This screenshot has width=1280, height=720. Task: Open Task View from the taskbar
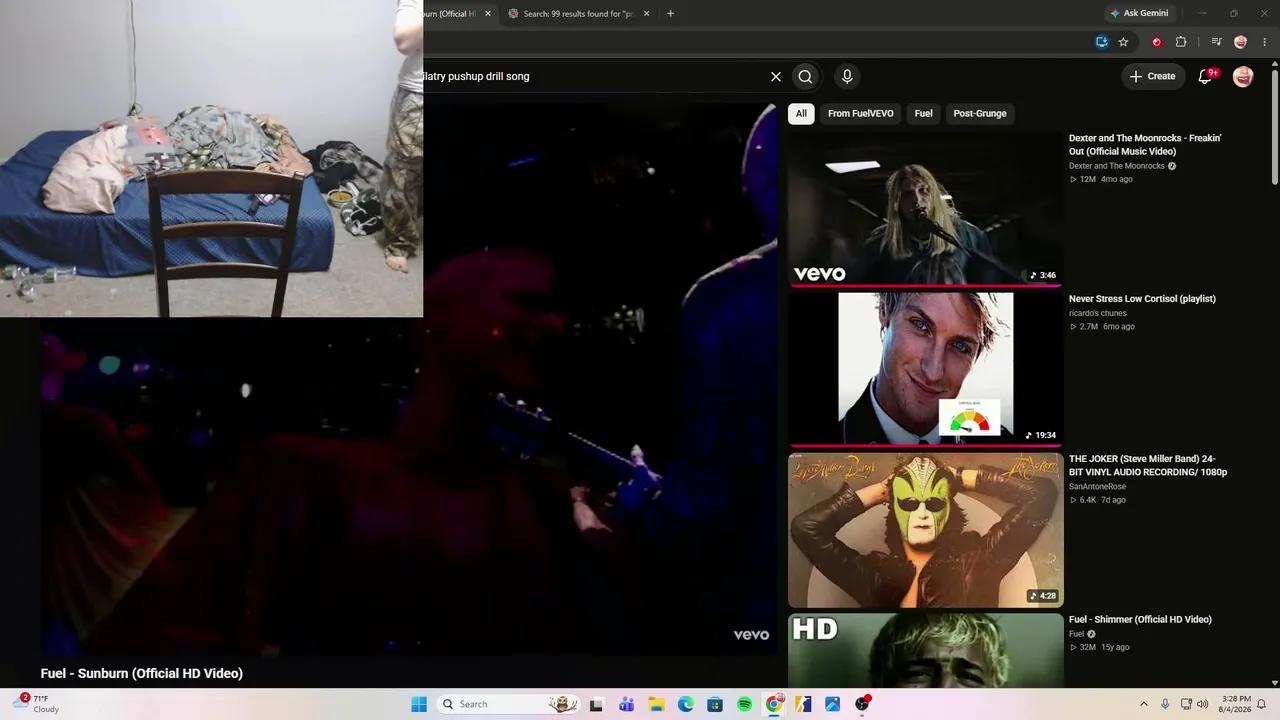597,704
